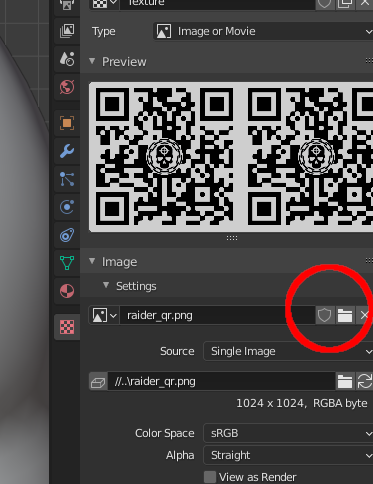Collapse the Preview panel
The width and height of the screenshot is (373, 484).
[92, 61]
